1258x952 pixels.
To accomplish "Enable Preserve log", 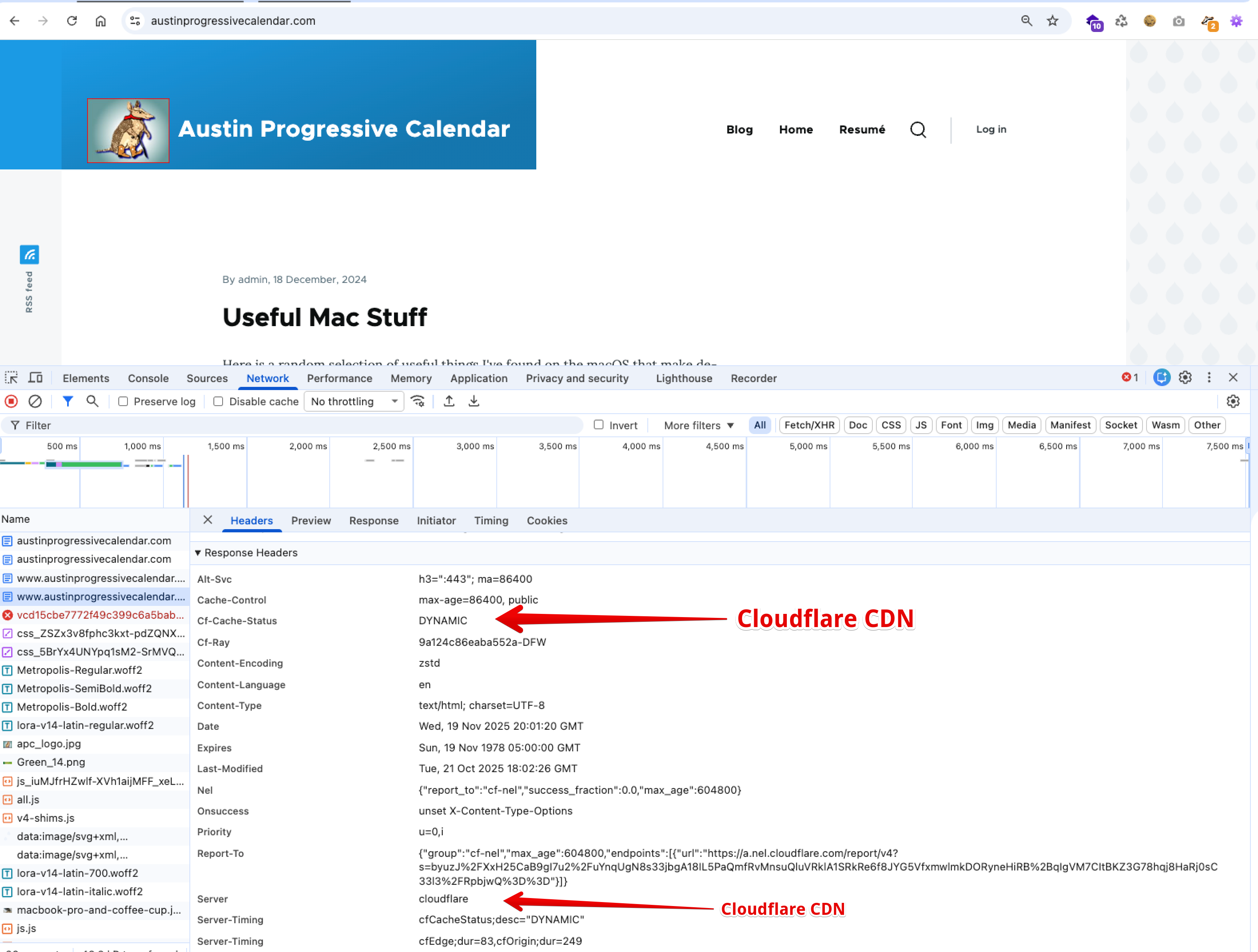I will (x=123, y=401).
